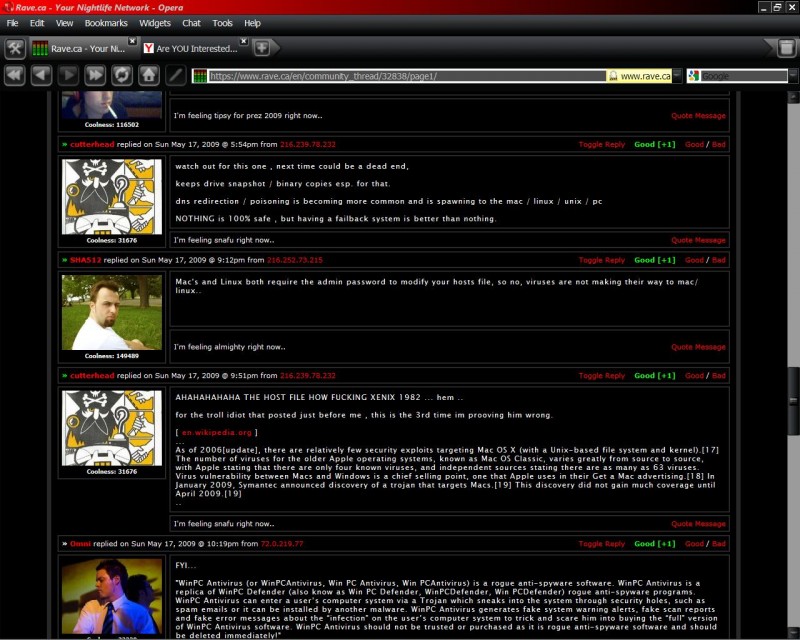Quote Message on SHA512's almighty post
This screenshot has width=800, height=640.
[x=698, y=347]
